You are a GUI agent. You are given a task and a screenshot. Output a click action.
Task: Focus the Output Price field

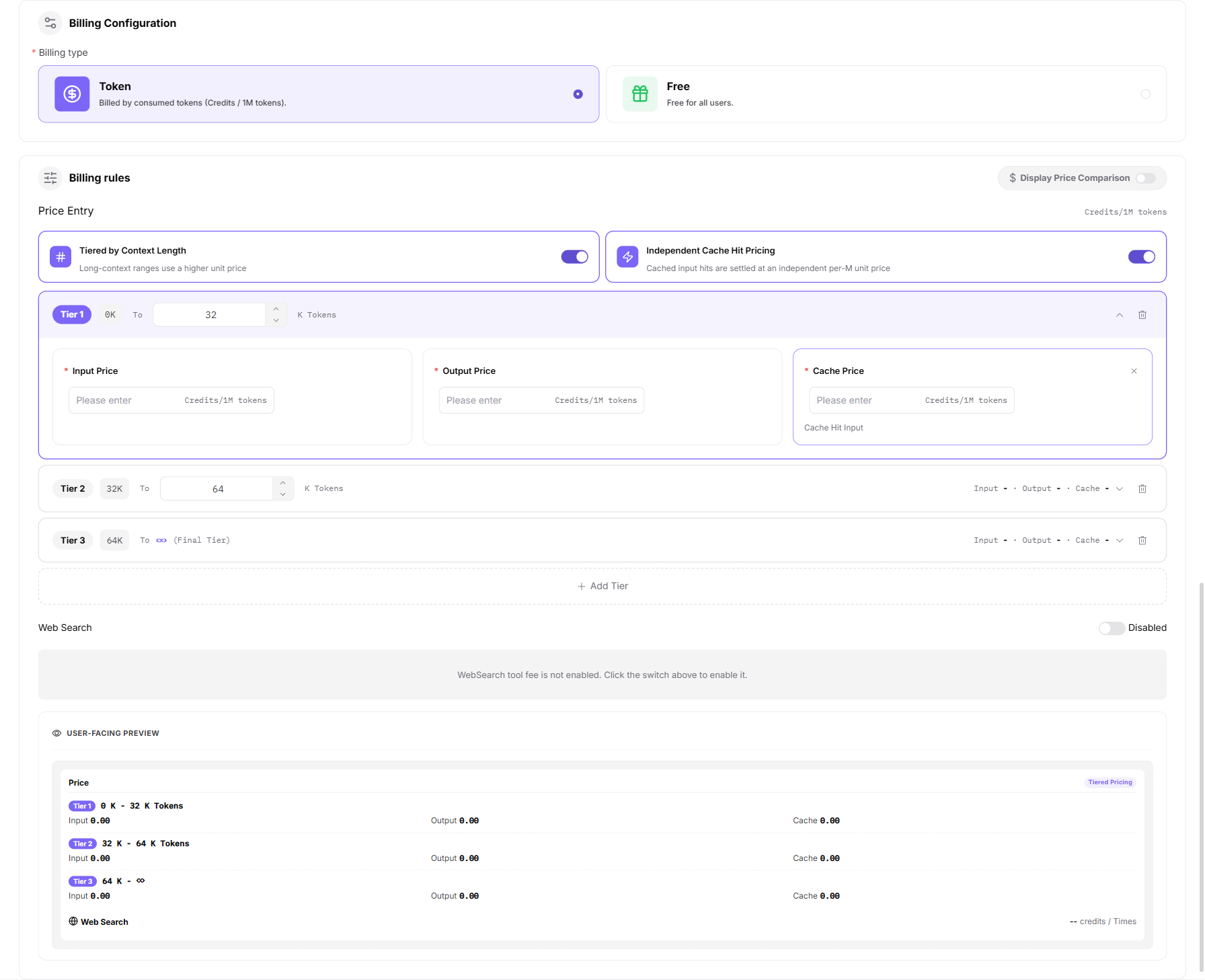click(x=541, y=400)
